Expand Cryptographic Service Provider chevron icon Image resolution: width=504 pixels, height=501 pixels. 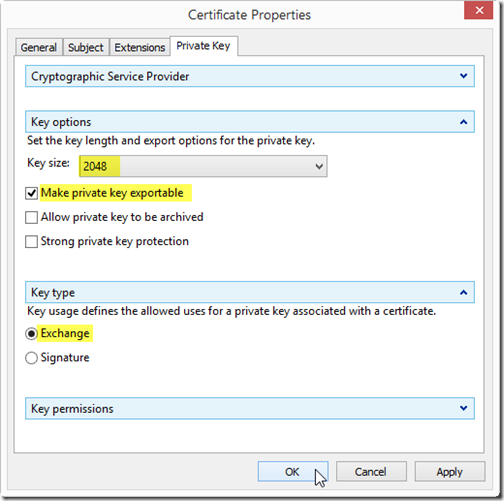click(x=463, y=76)
